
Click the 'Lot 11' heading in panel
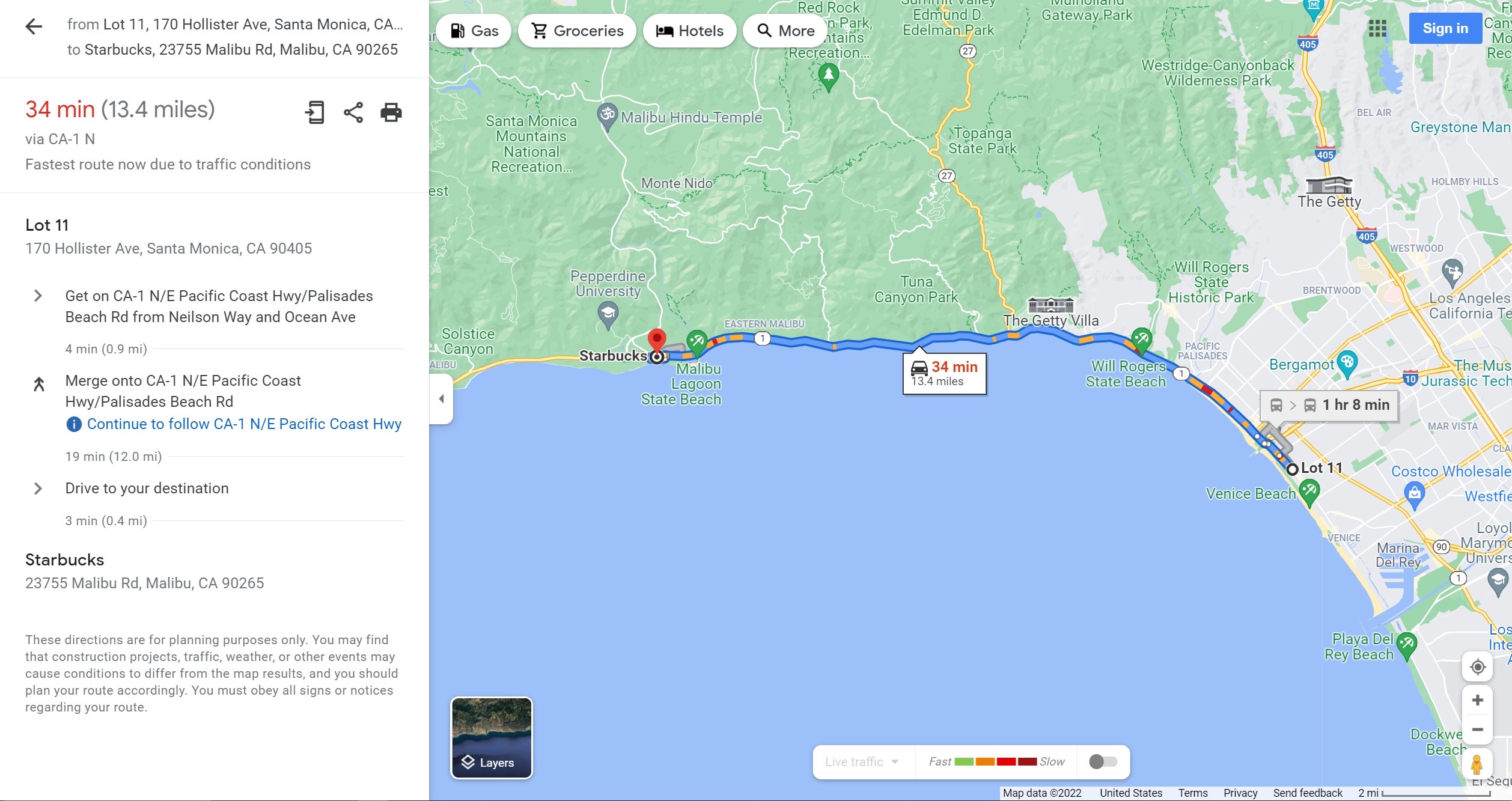tap(47, 225)
